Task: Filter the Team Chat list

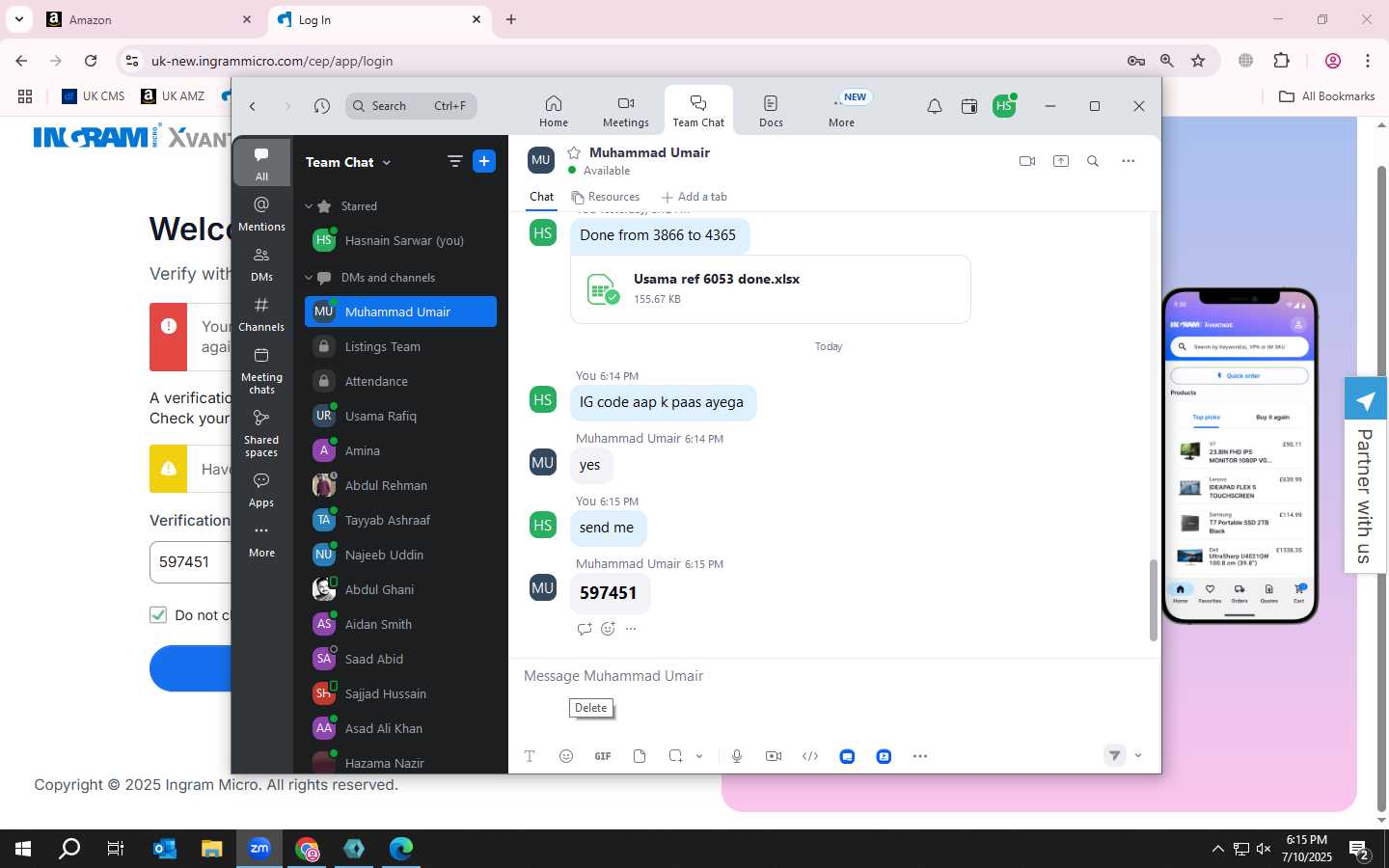Action: coord(455,161)
